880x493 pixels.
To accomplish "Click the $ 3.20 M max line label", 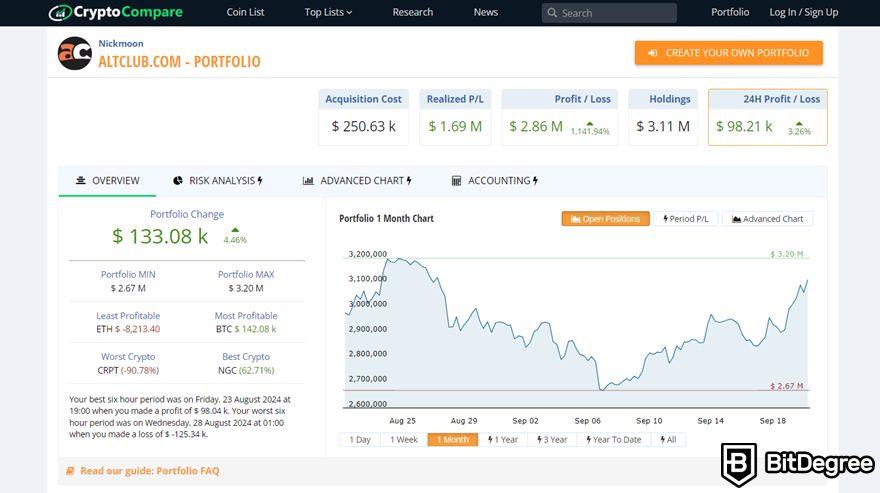I will click(786, 254).
